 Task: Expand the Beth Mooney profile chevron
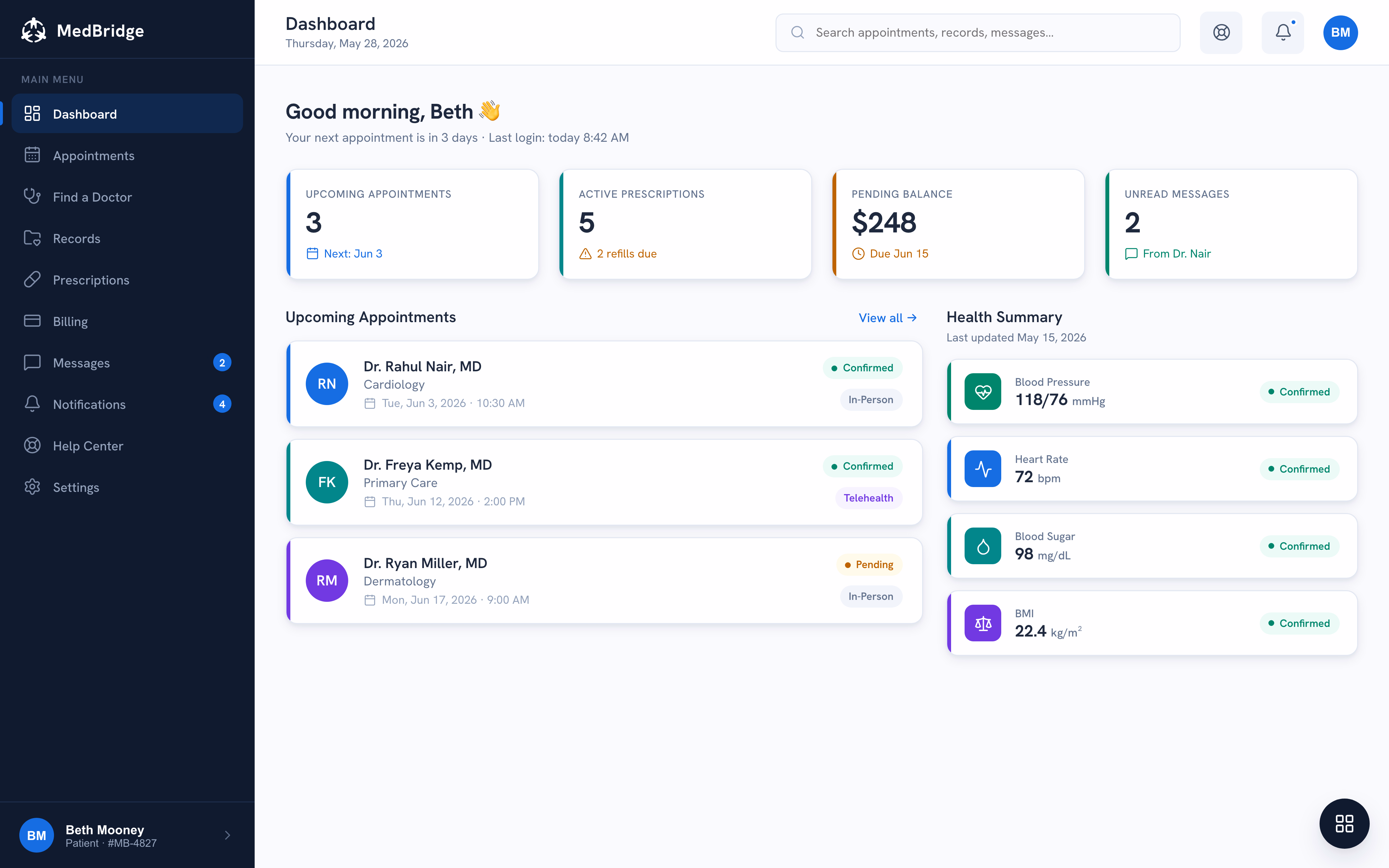(x=227, y=835)
